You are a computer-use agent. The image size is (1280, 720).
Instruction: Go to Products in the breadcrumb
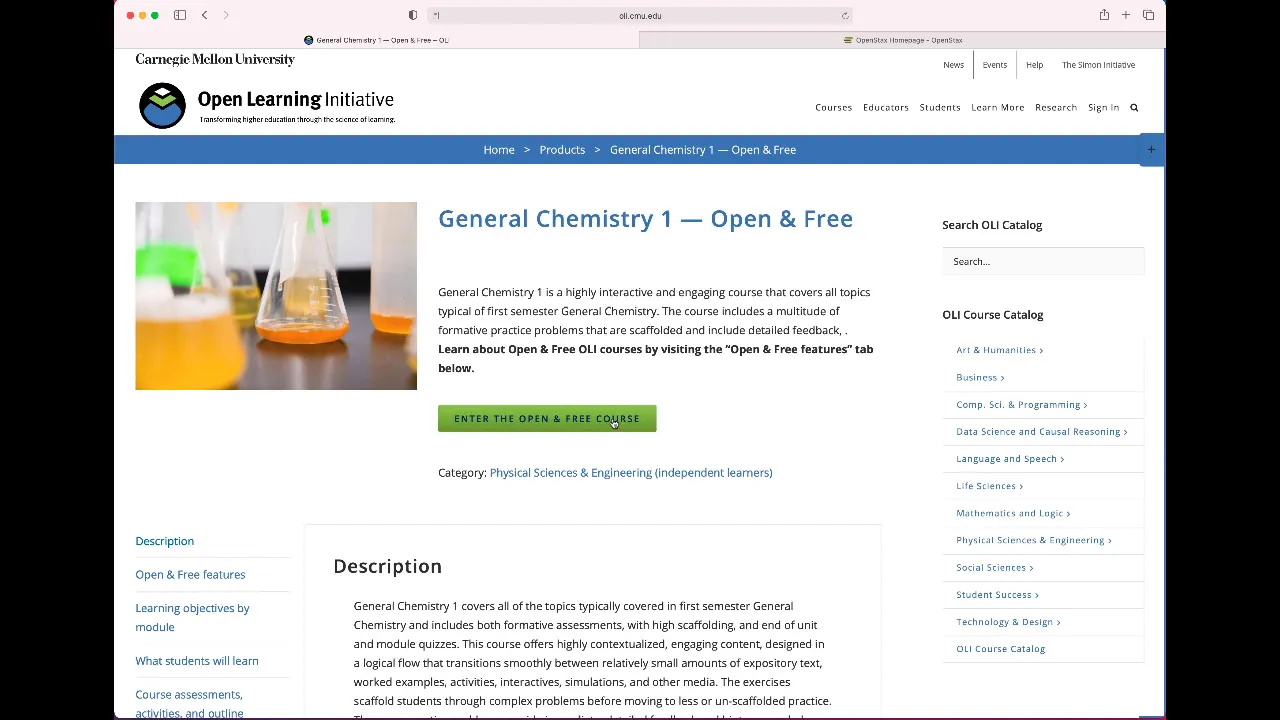[562, 150]
